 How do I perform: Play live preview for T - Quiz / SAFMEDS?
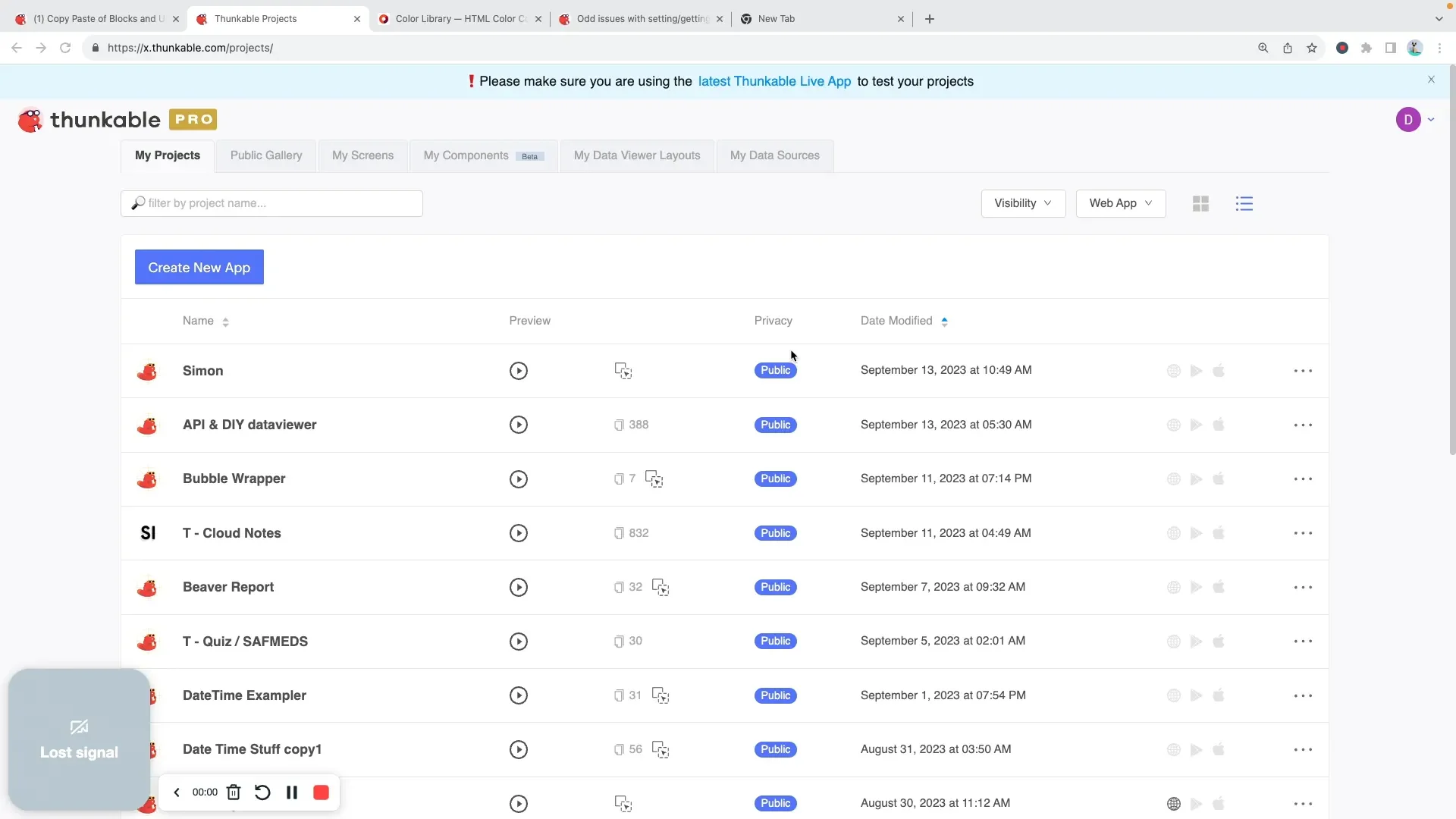click(519, 642)
